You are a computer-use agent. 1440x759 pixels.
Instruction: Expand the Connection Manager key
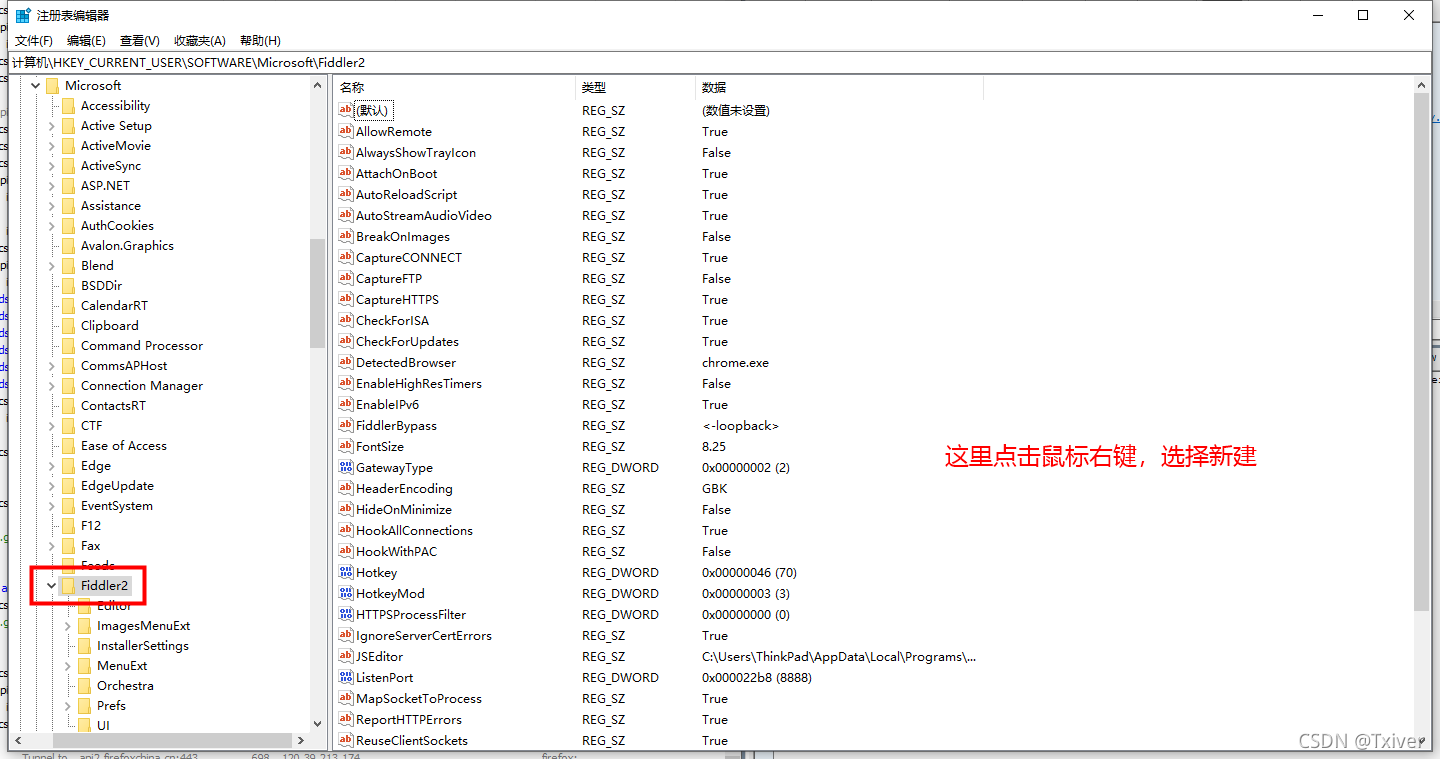point(52,385)
